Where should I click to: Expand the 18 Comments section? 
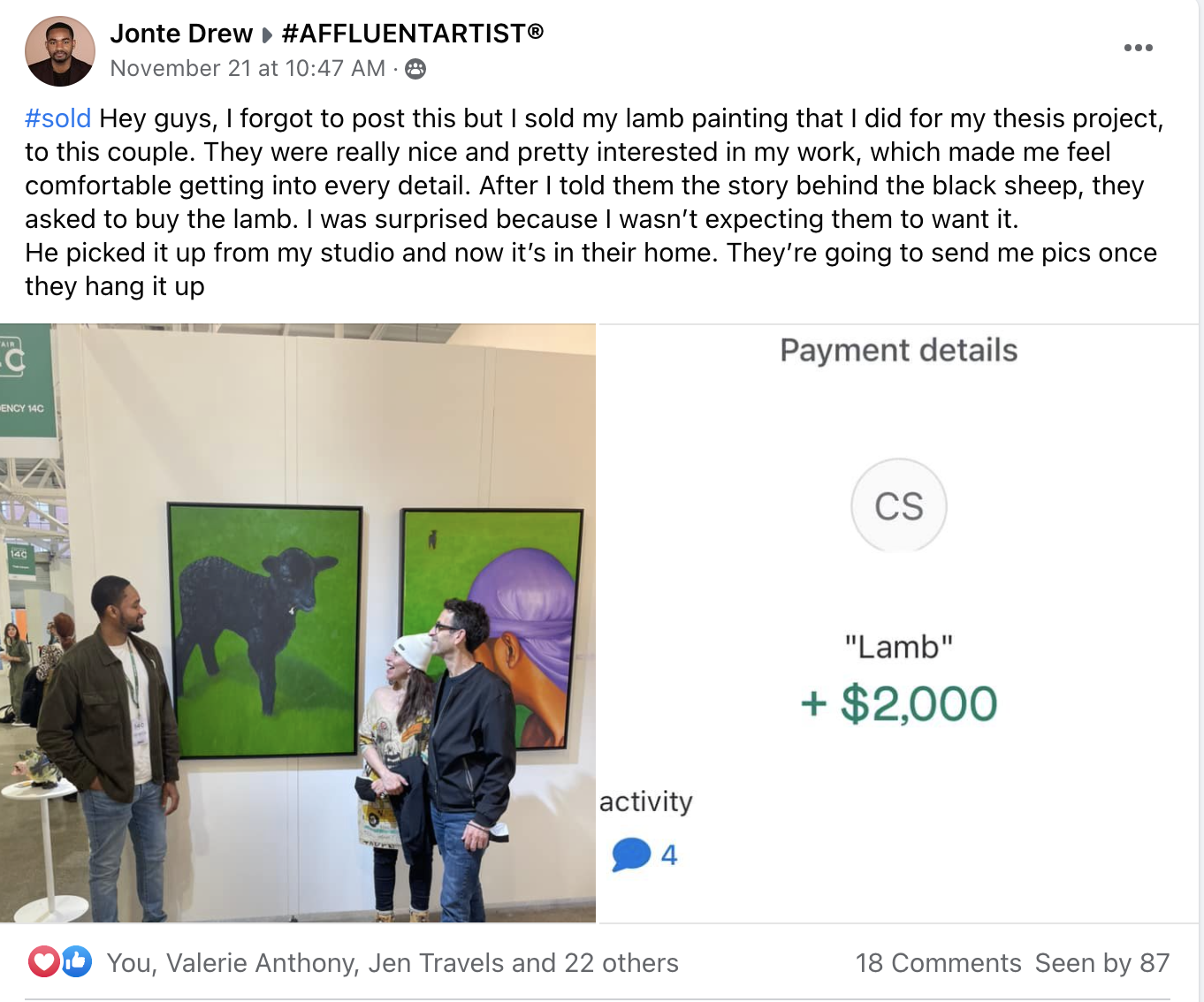coord(938,963)
